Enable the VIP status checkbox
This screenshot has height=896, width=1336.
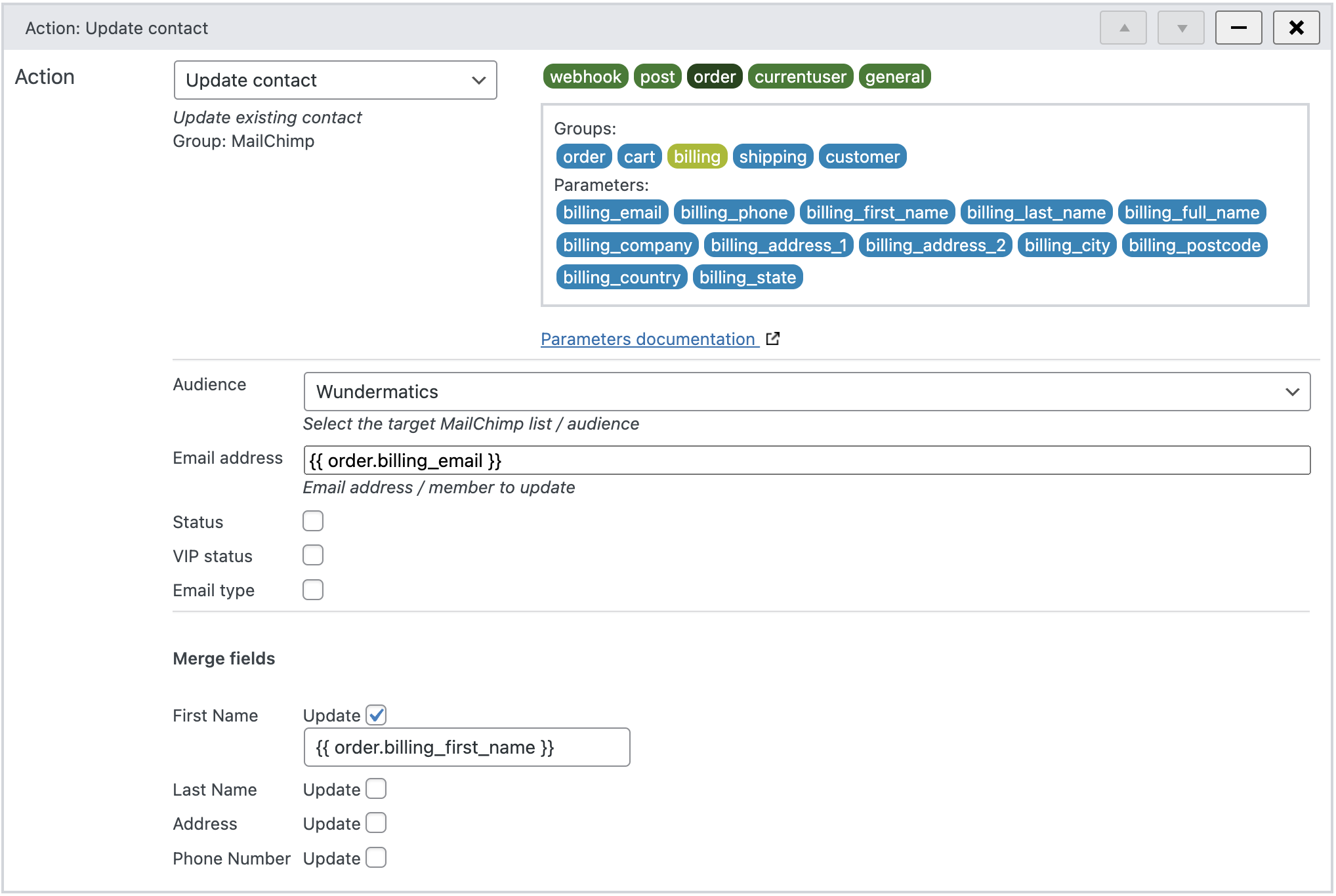(x=313, y=555)
